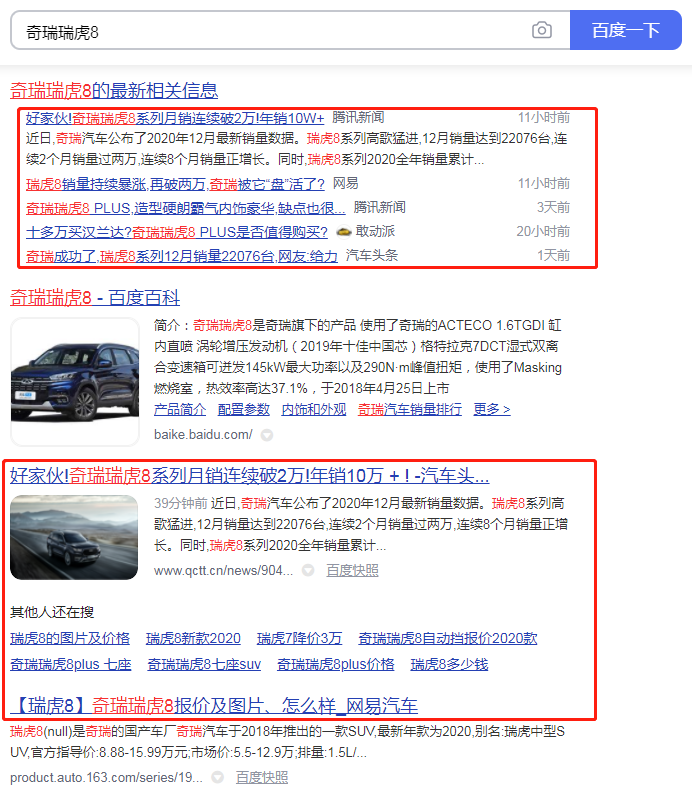Search related 瑞虎8新款2020

193,638
